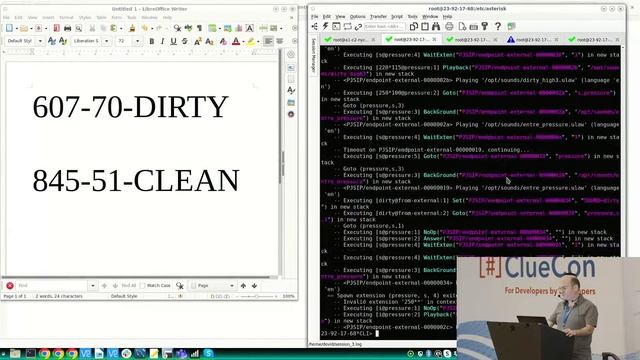Click Quick Connect lightning icon
Viewport: 640px width, 360px height.
(325, 27)
